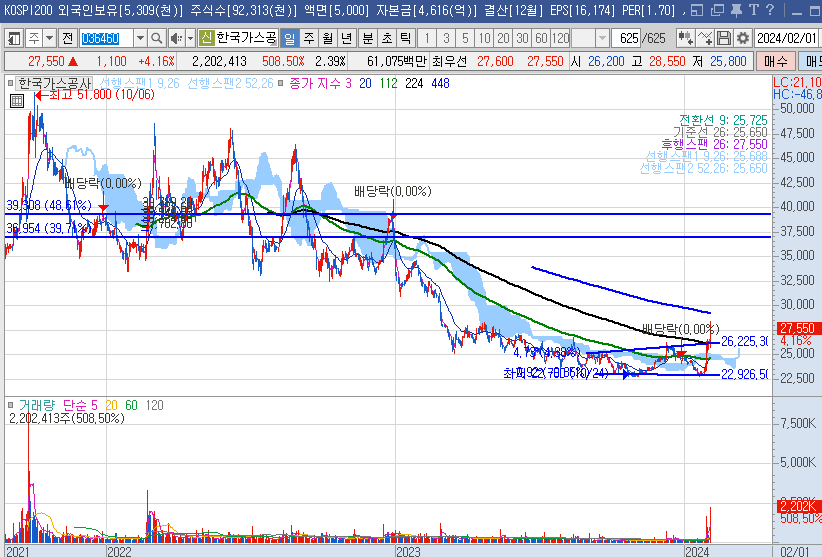Click the pin window icon in title bar
This screenshot has height=557, width=822.
pyautogui.click(x=736, y=10)
